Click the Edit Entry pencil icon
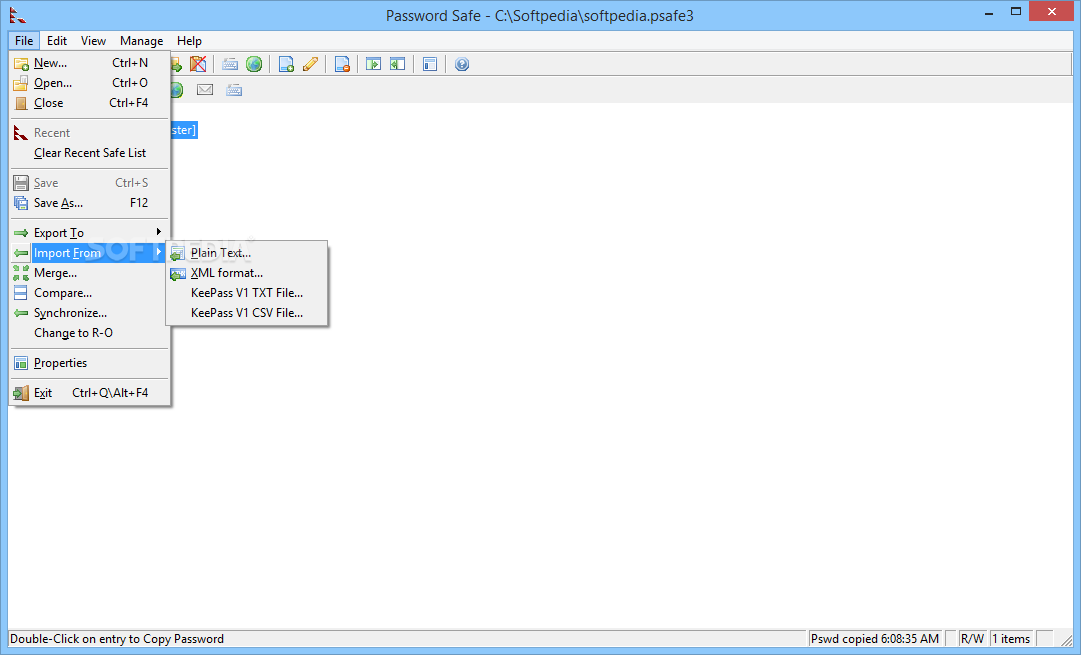The height and width of the screenshot is (655, 1081). click(x=310, y=64)
